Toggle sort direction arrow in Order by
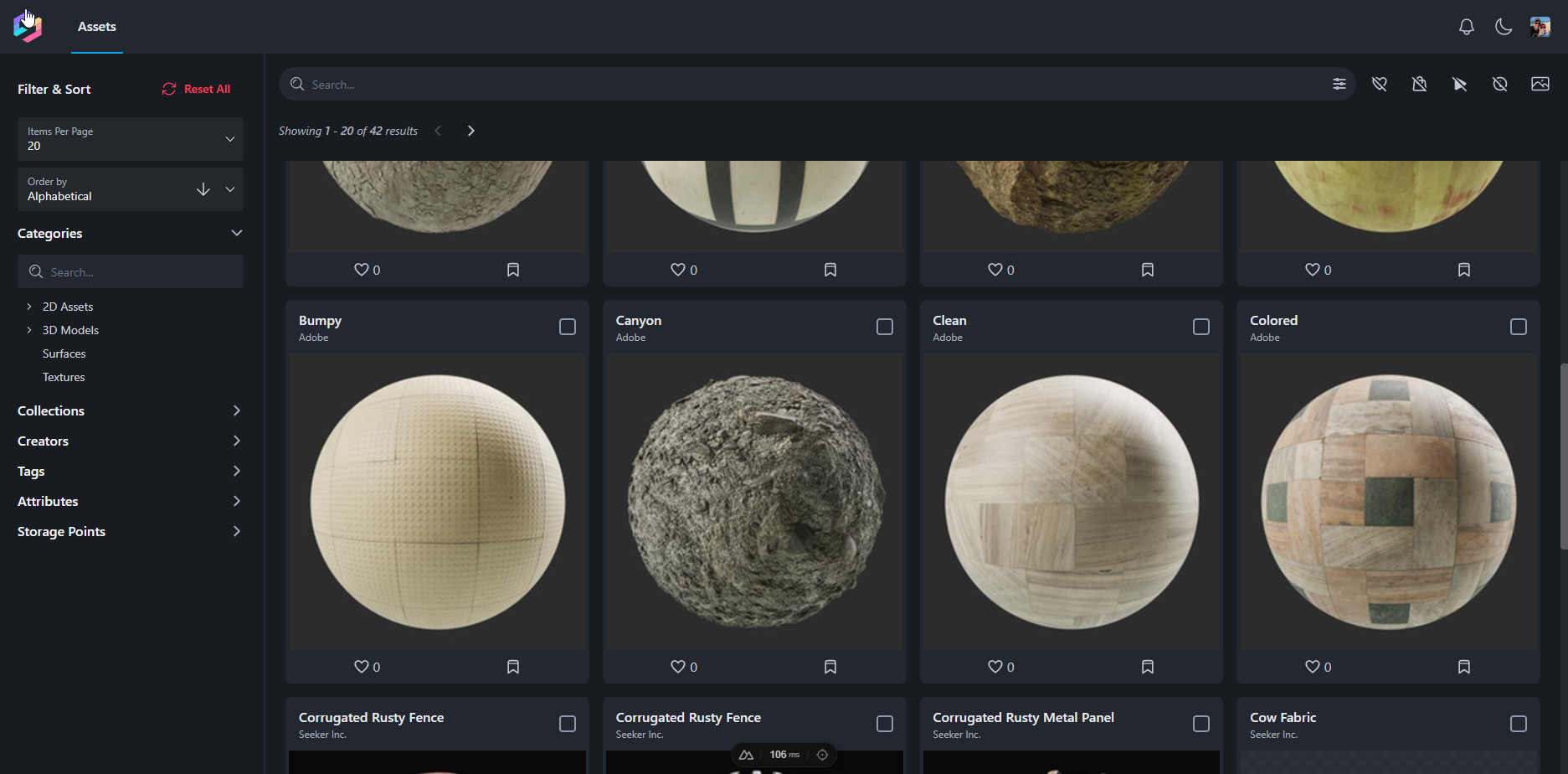The width and height of the screenshot is (1568, 774). tap(203, 189)
